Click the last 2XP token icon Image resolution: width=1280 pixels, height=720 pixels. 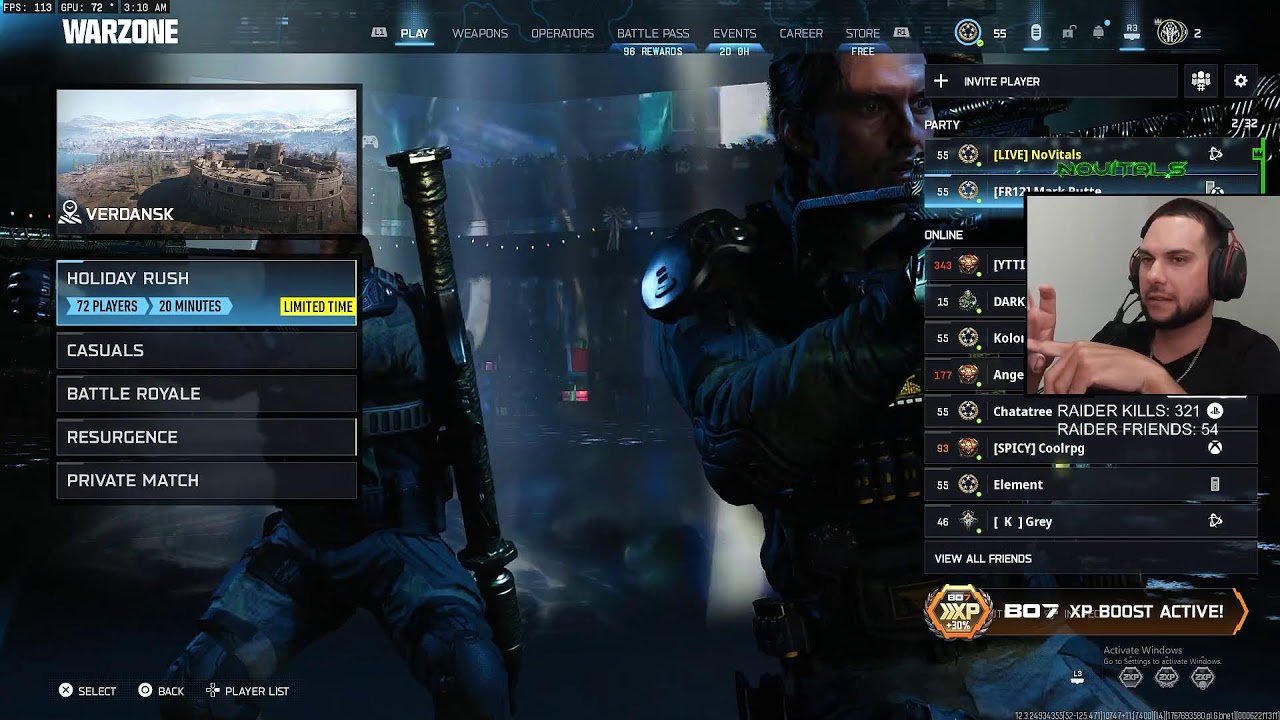[1203, 677]
